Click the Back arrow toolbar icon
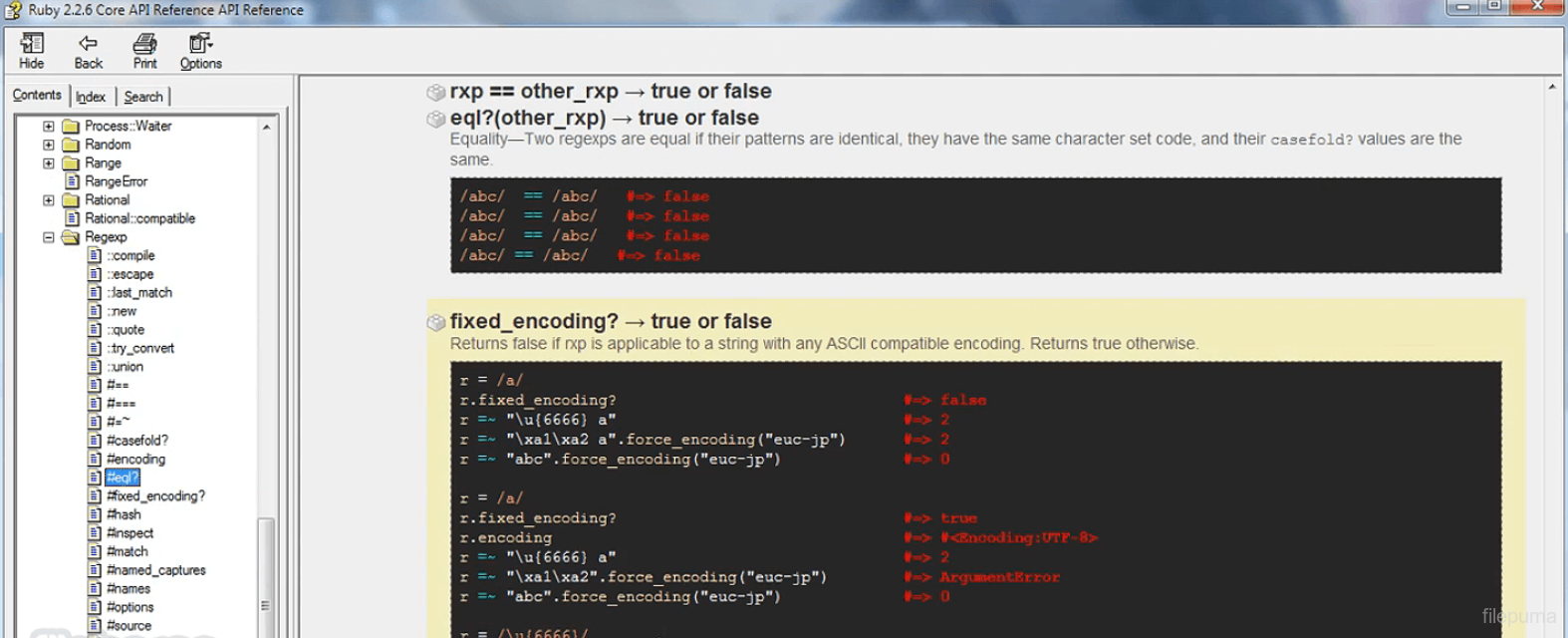This screenshot has height=638, width=1568. point(88,44)
